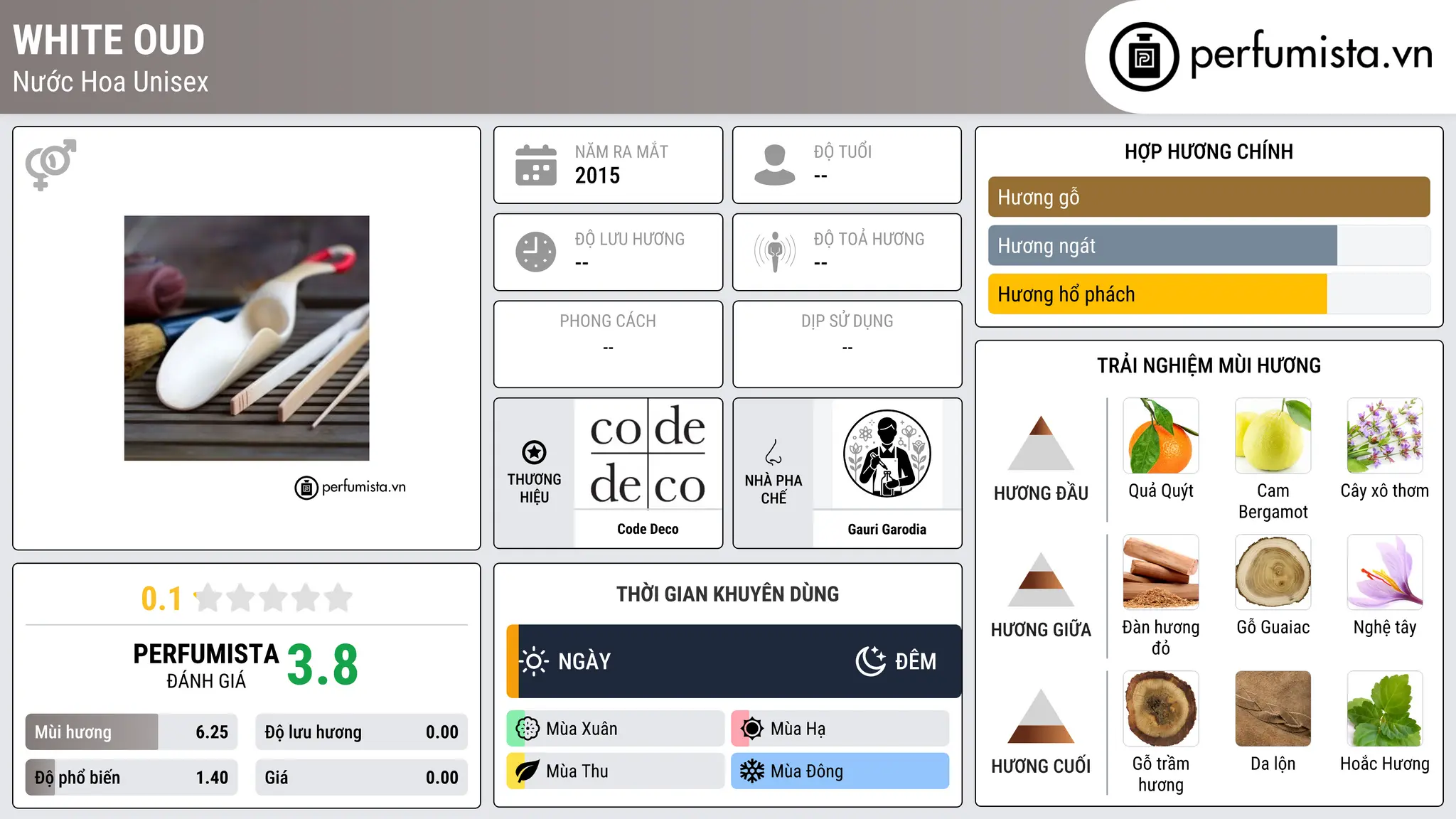Click the Hương giữa pyramid icon
The height and width of the screenshot is (819, 1456).
(x=1041, y=579)
